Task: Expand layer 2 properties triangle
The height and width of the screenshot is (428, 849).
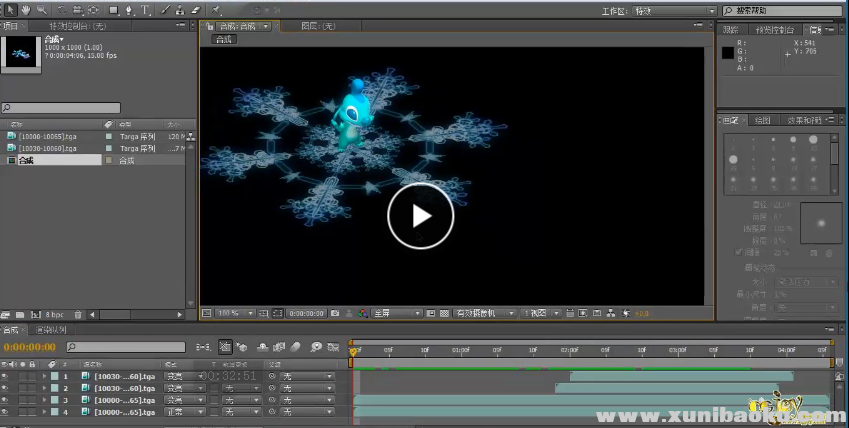Action: [x=45, y=388]
